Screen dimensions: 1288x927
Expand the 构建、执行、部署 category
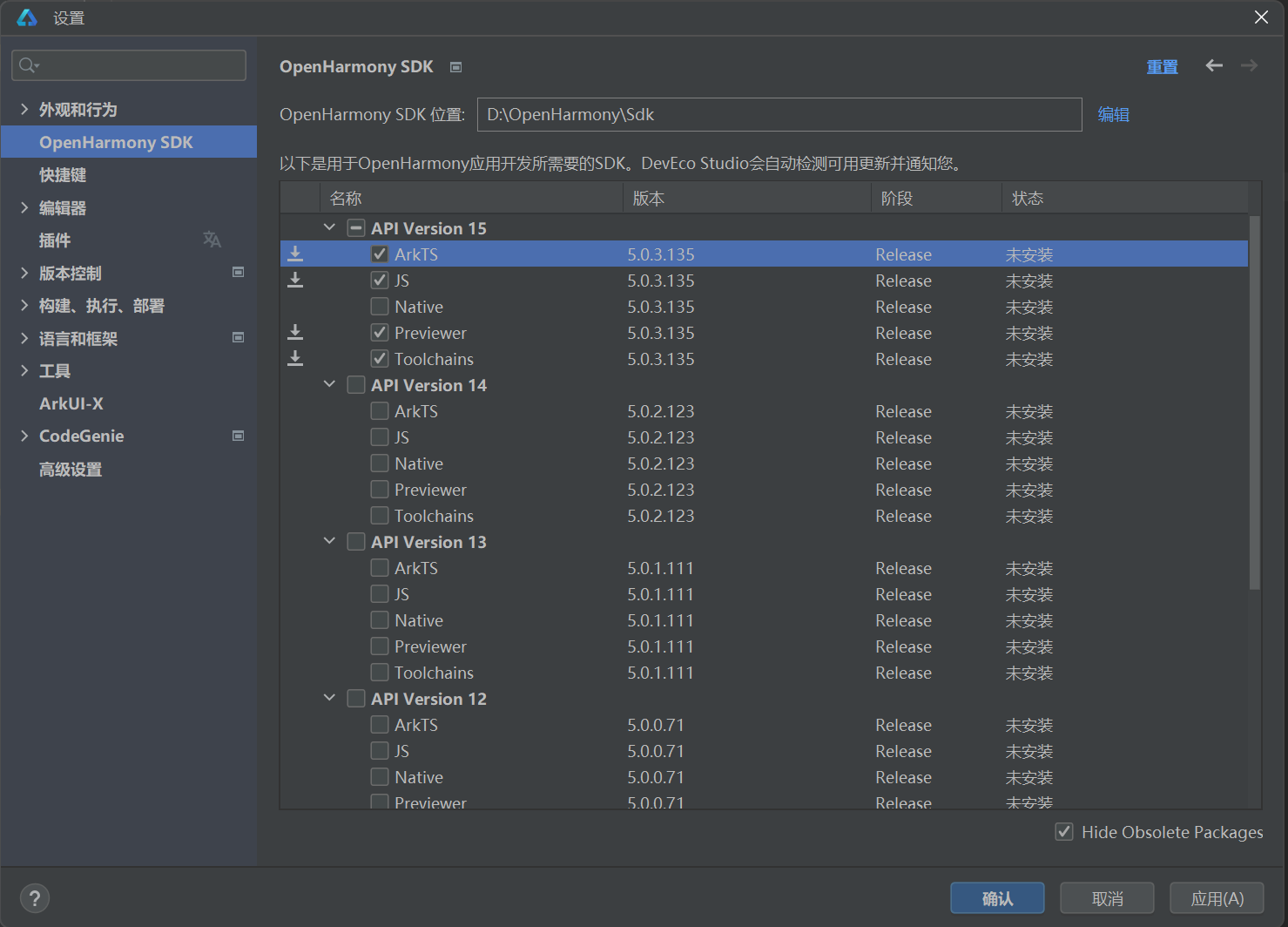point(24,306)
